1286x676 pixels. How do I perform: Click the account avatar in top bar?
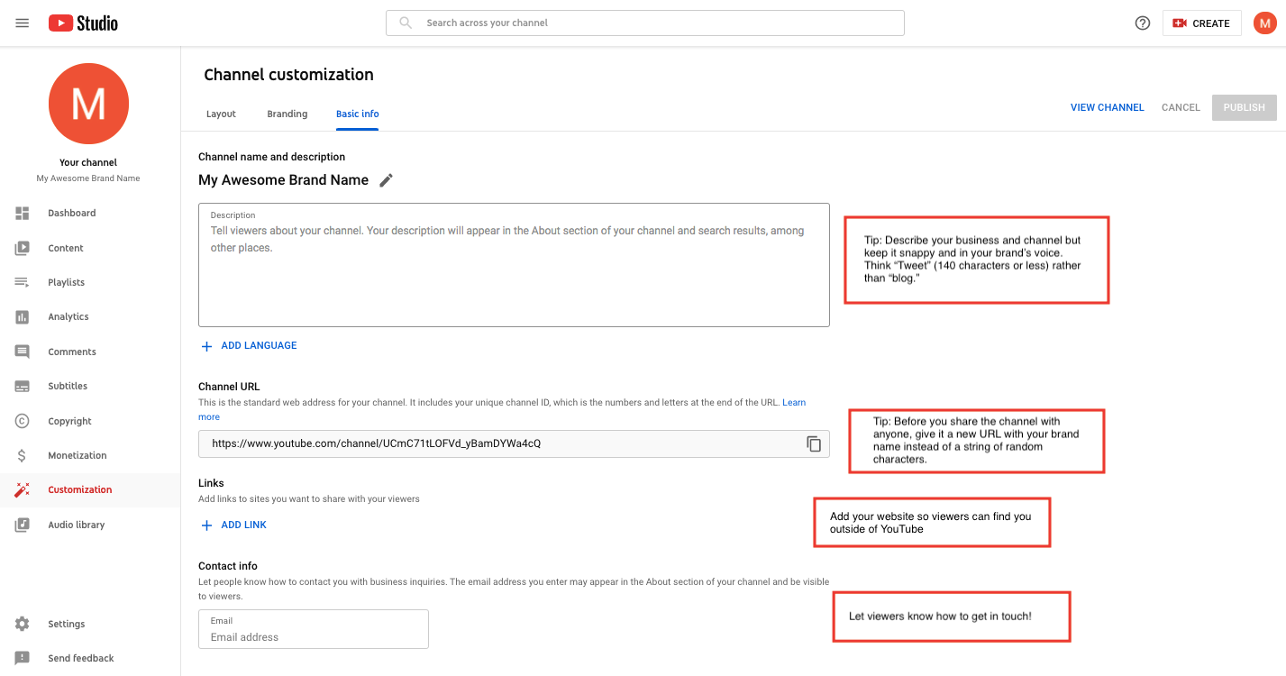tap(1265, 23)
